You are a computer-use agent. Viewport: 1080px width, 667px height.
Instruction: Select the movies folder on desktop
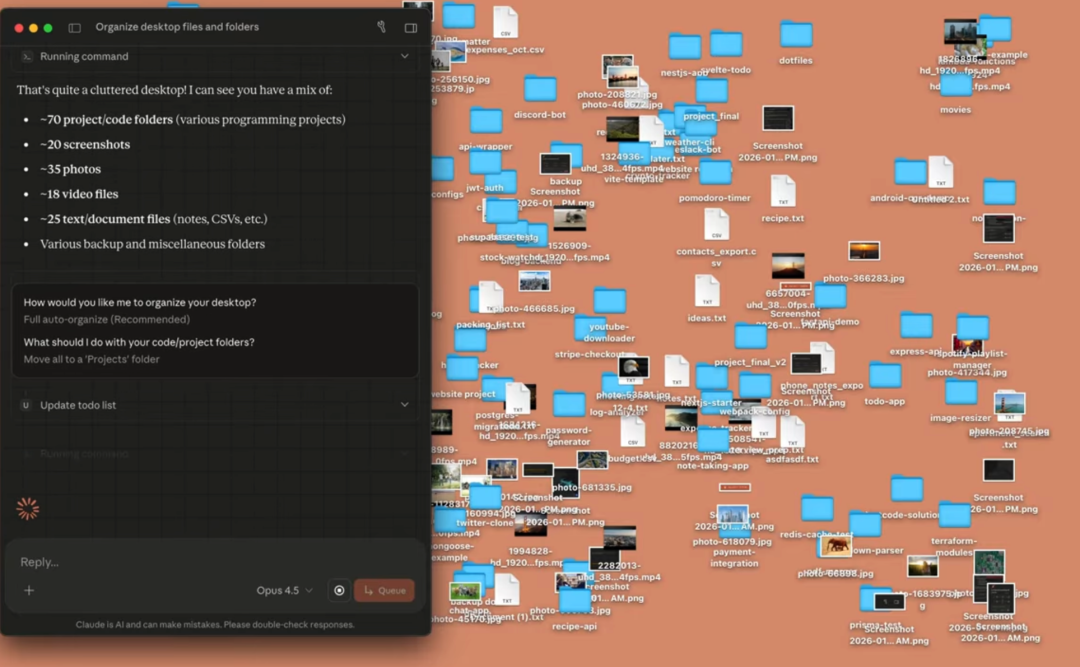pyautogui.click(x=955, y=85)
